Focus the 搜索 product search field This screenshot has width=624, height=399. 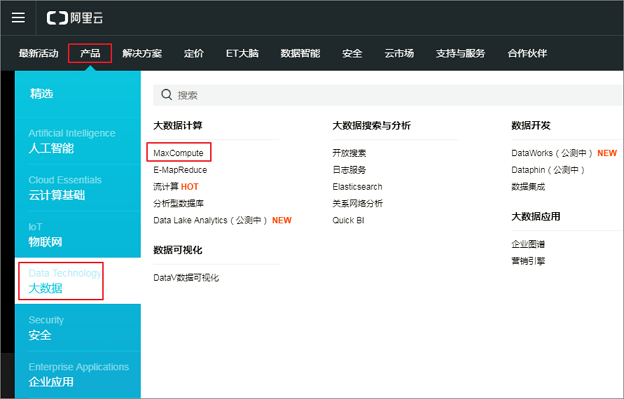(x=388, y=95)
